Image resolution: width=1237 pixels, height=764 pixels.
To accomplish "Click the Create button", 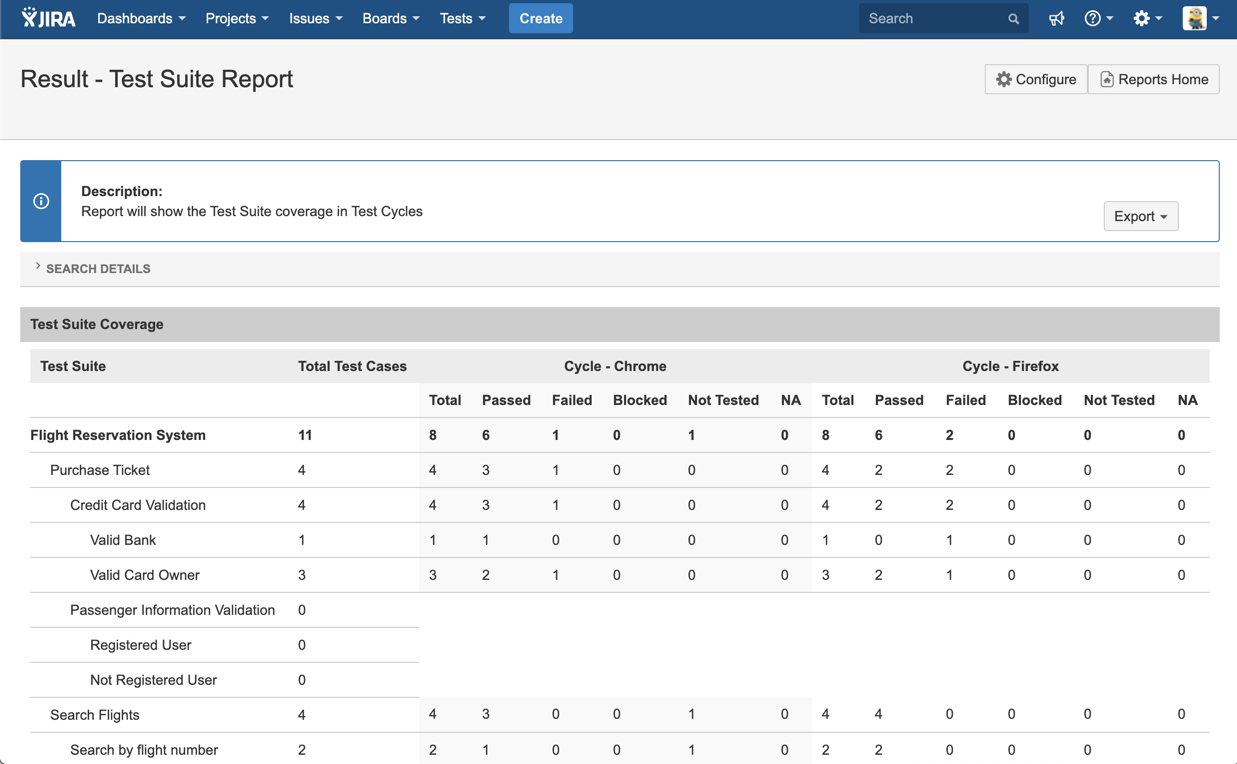I will (x=541, y=19).
